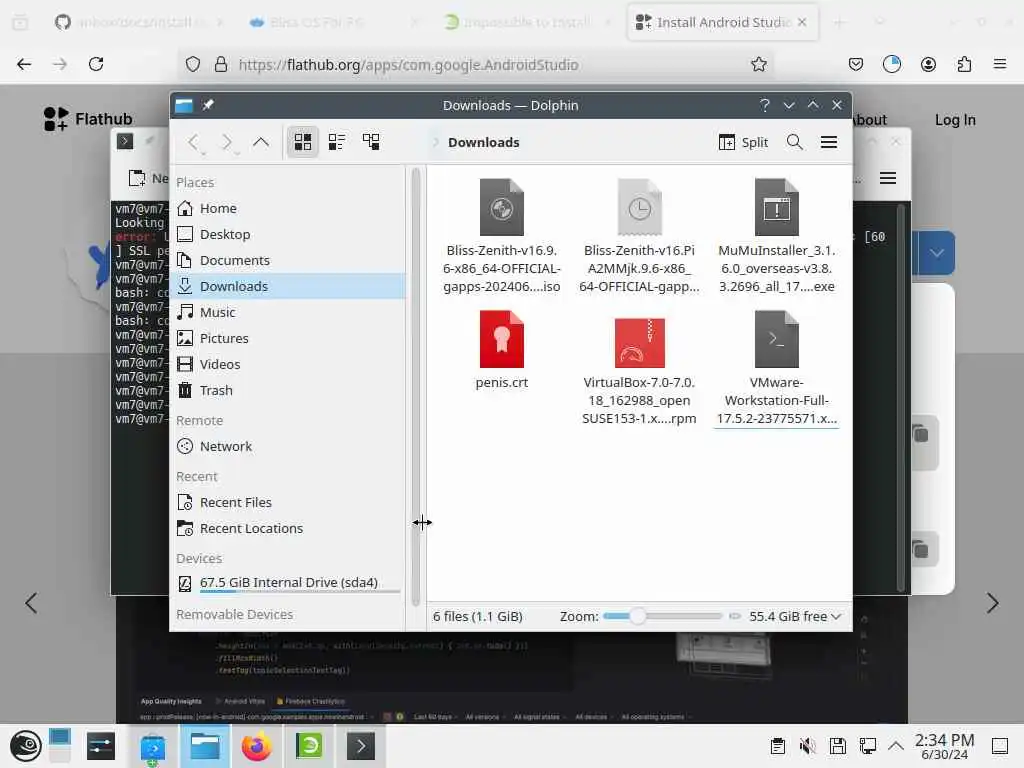This screenshot has width=1024, height=768.
Task: Show previous Flathub screenshot arrow
Action: [x=31, y=603]
